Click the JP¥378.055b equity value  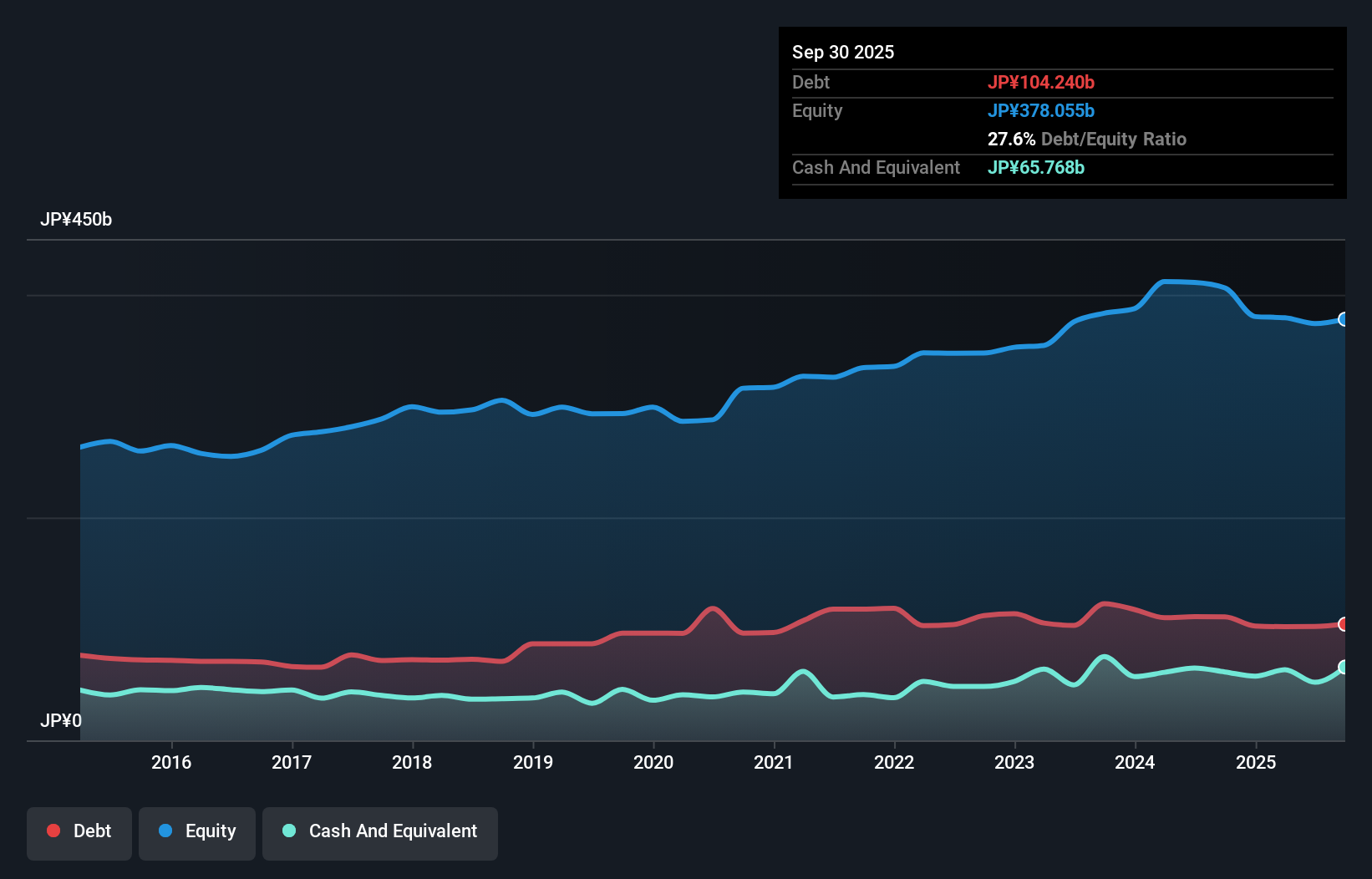tap(1041, 110)
